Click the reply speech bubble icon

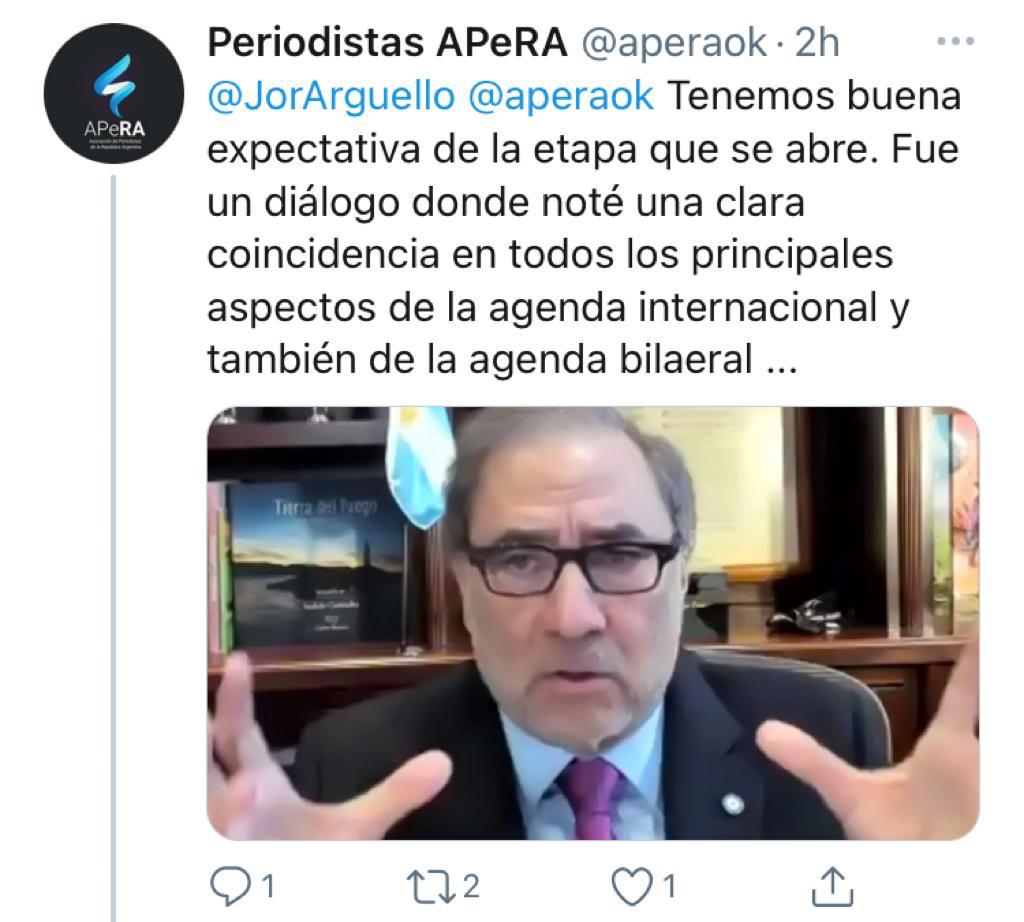tap(230, 886)
